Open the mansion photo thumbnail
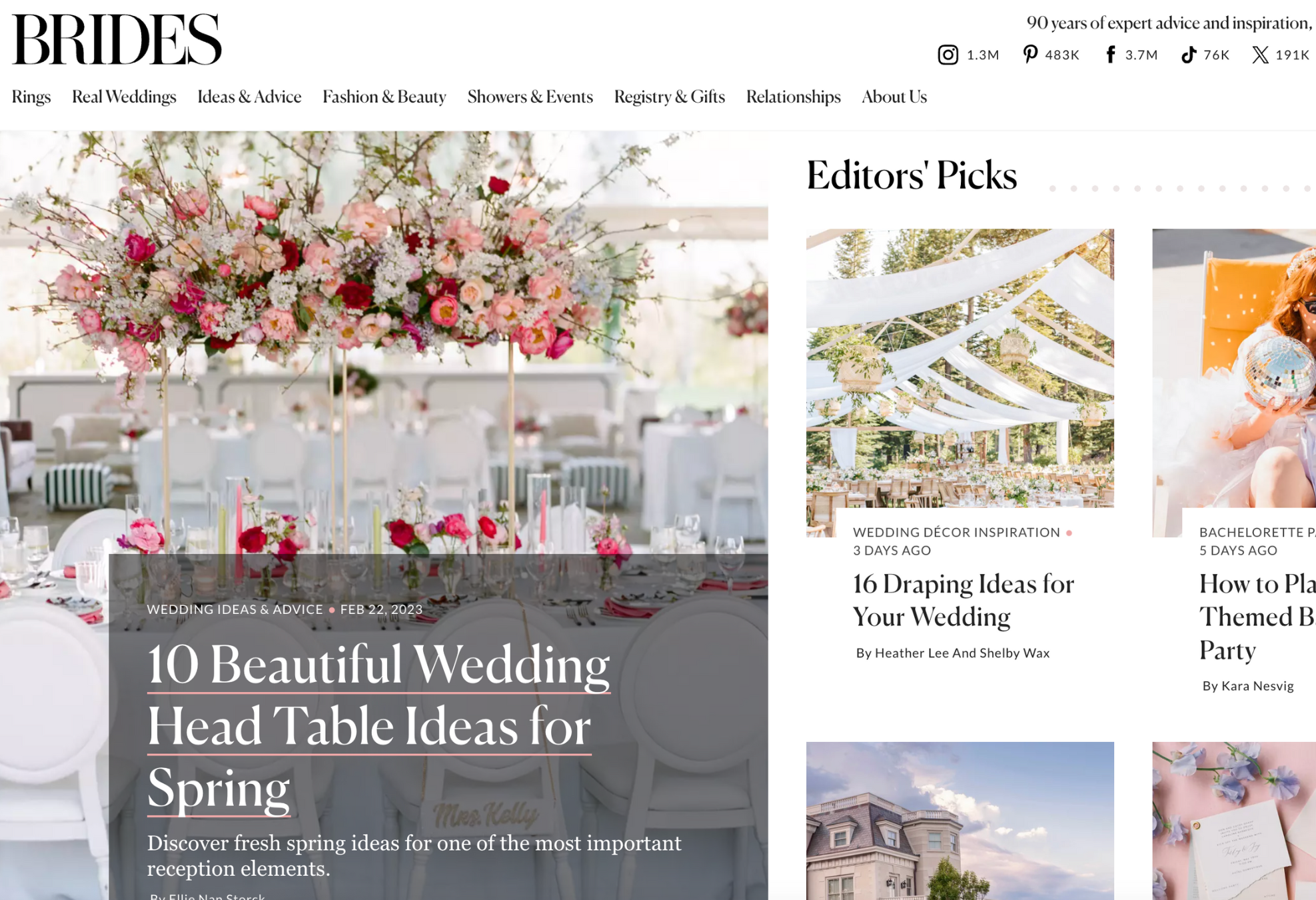This screenshot has width=1316, height=900. coord(960,821)
